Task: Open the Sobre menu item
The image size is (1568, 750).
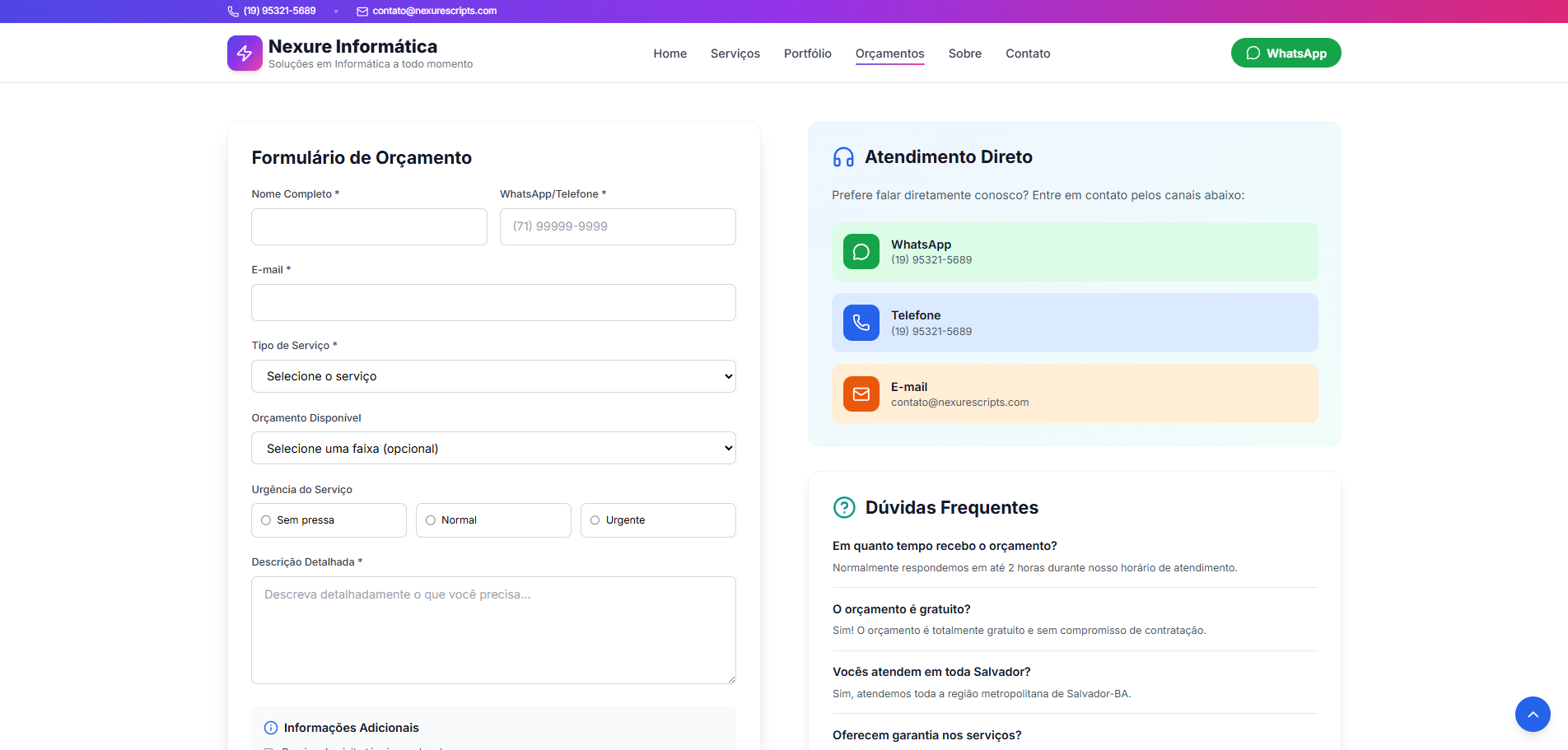Action: (965, 54)
